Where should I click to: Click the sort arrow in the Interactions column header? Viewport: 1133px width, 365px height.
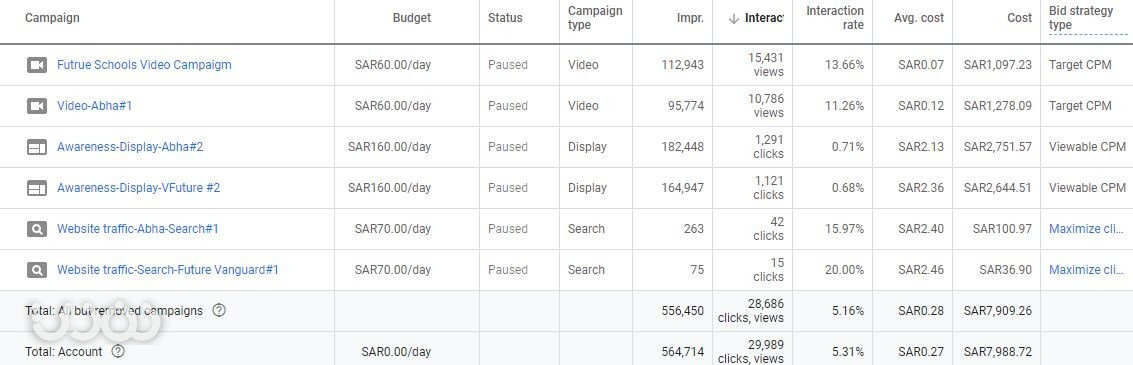tap(734, 19)
